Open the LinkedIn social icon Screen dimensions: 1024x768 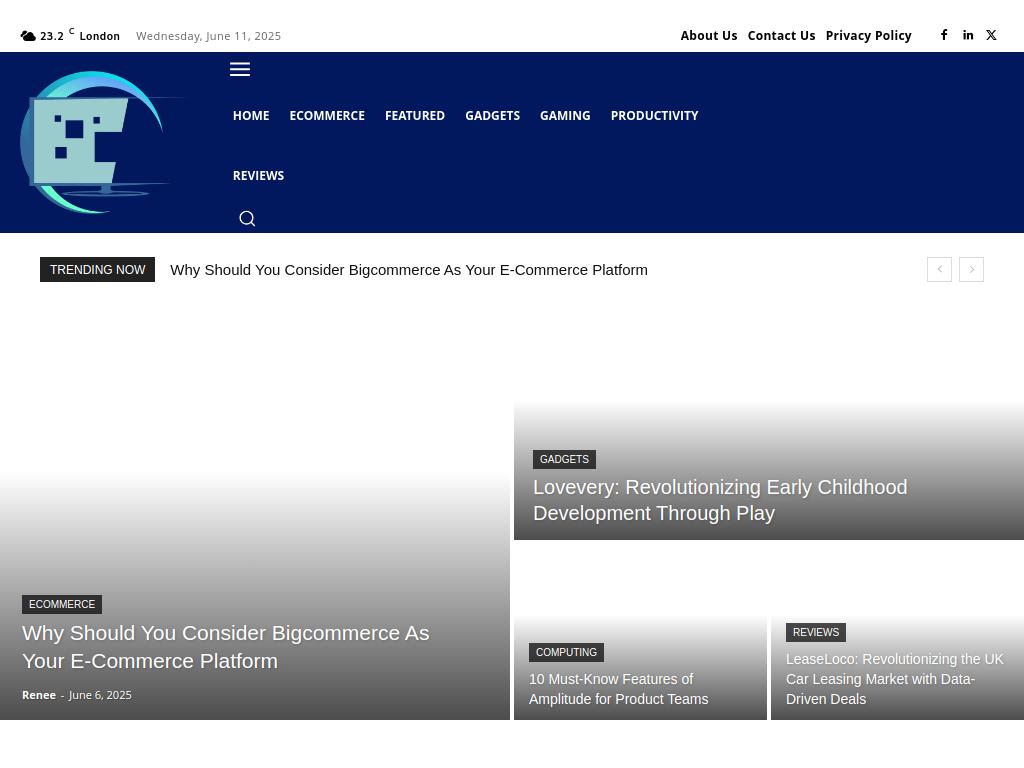click(968, 35)
